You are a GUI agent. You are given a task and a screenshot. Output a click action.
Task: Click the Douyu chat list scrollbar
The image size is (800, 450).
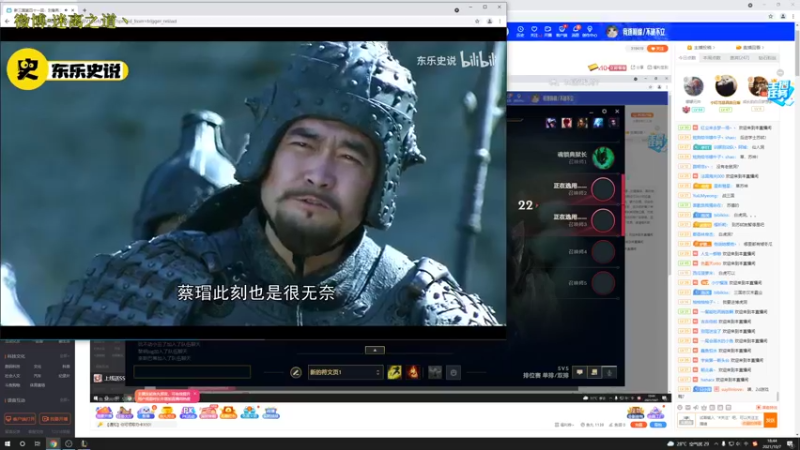pos(778,396)
